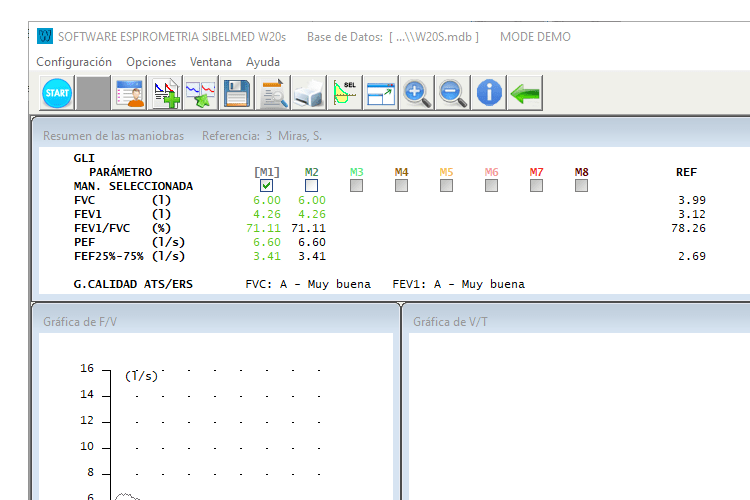Open the blue information icon

488,94
